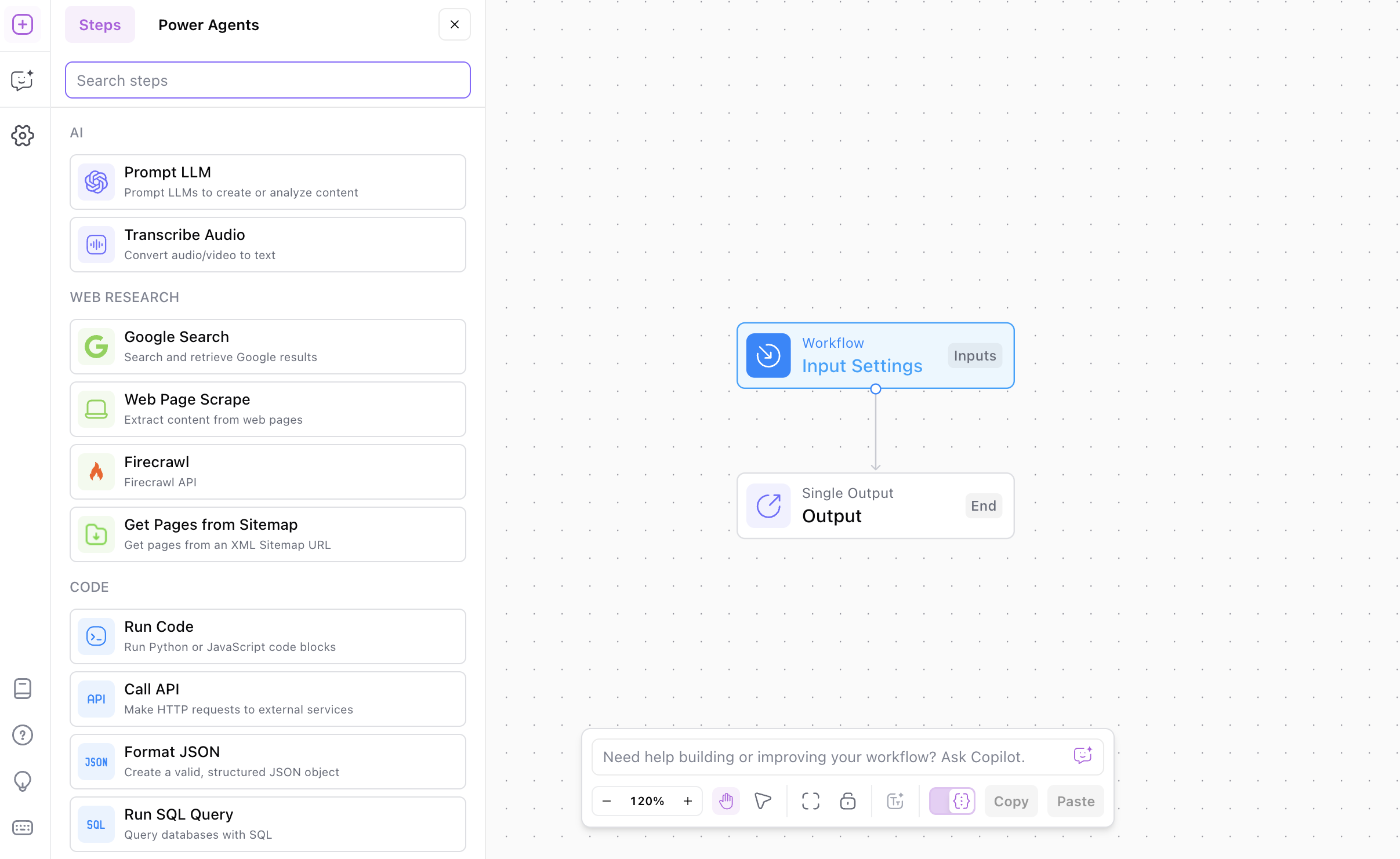
Task: Fit the workflow to screen
Action: [810, 800]
